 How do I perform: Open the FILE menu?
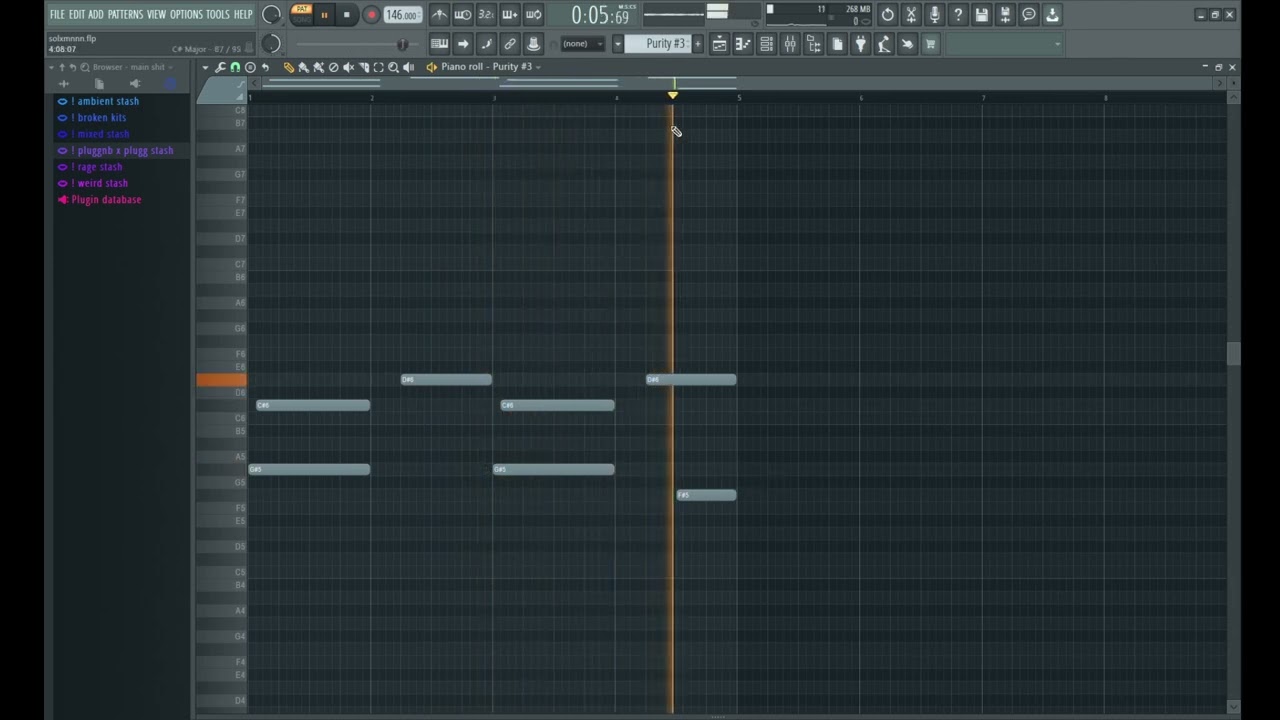tap(57, 15)
